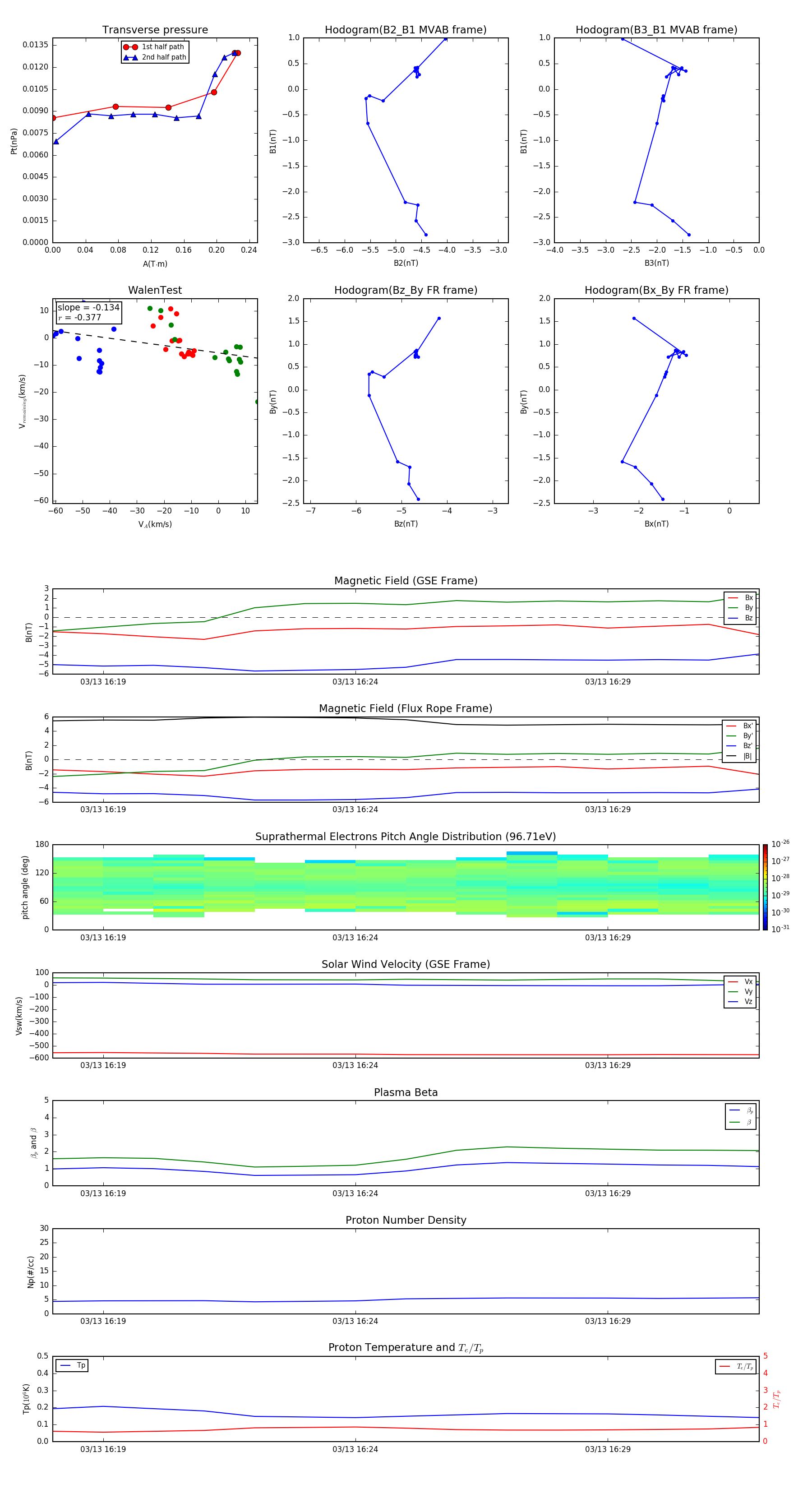Click the By legend entry in GSE magnetic field plot
This screenshot has height=1489, width=812.
(x=740, y=607)
